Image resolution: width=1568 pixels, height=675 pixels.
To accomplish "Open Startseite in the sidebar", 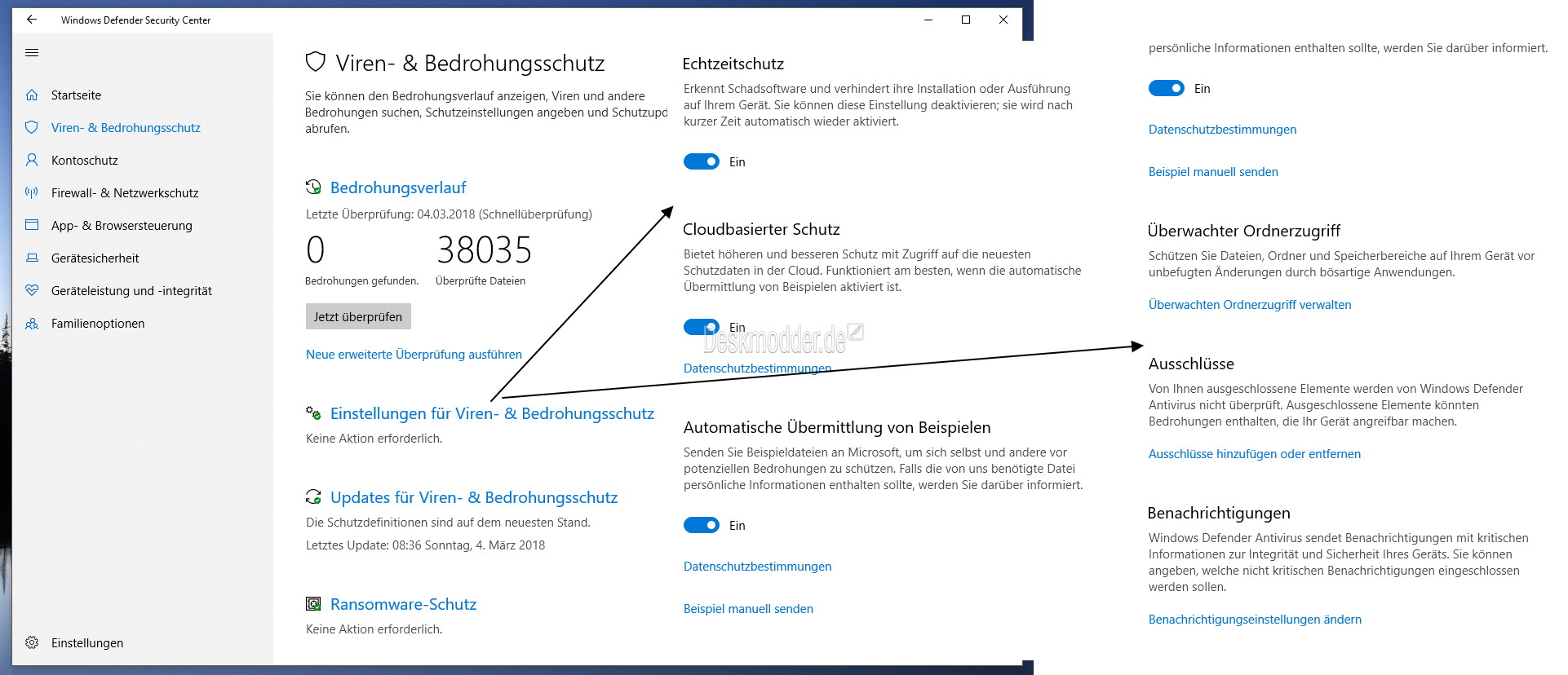I will 77,95.
